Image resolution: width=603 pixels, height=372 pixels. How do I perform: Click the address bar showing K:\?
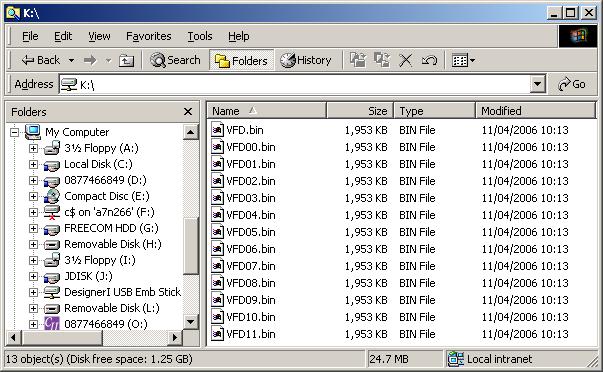[x=294, y=84]
